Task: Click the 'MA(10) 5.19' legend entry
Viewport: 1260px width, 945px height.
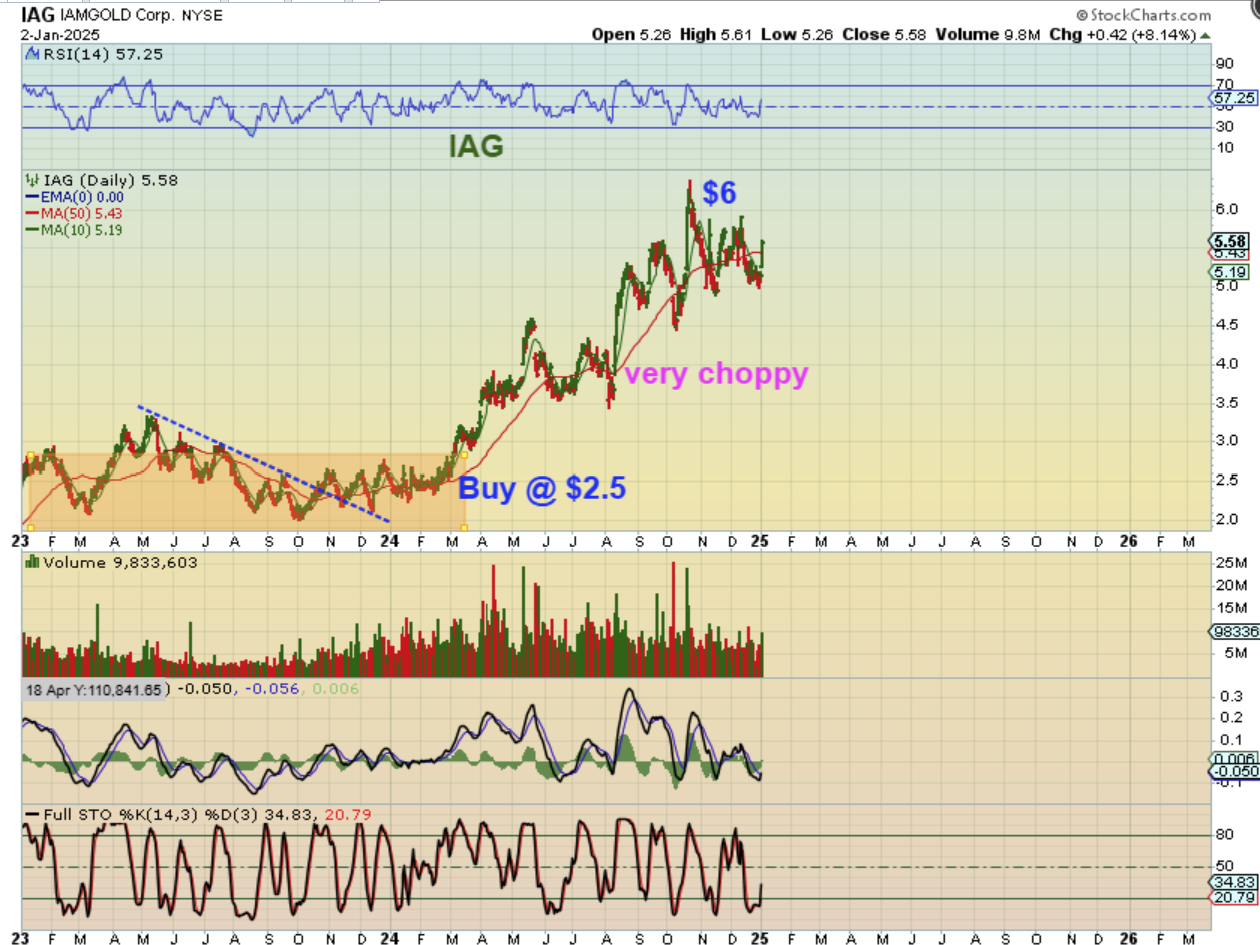Action: pyautogui.click(x=81, y=230)
